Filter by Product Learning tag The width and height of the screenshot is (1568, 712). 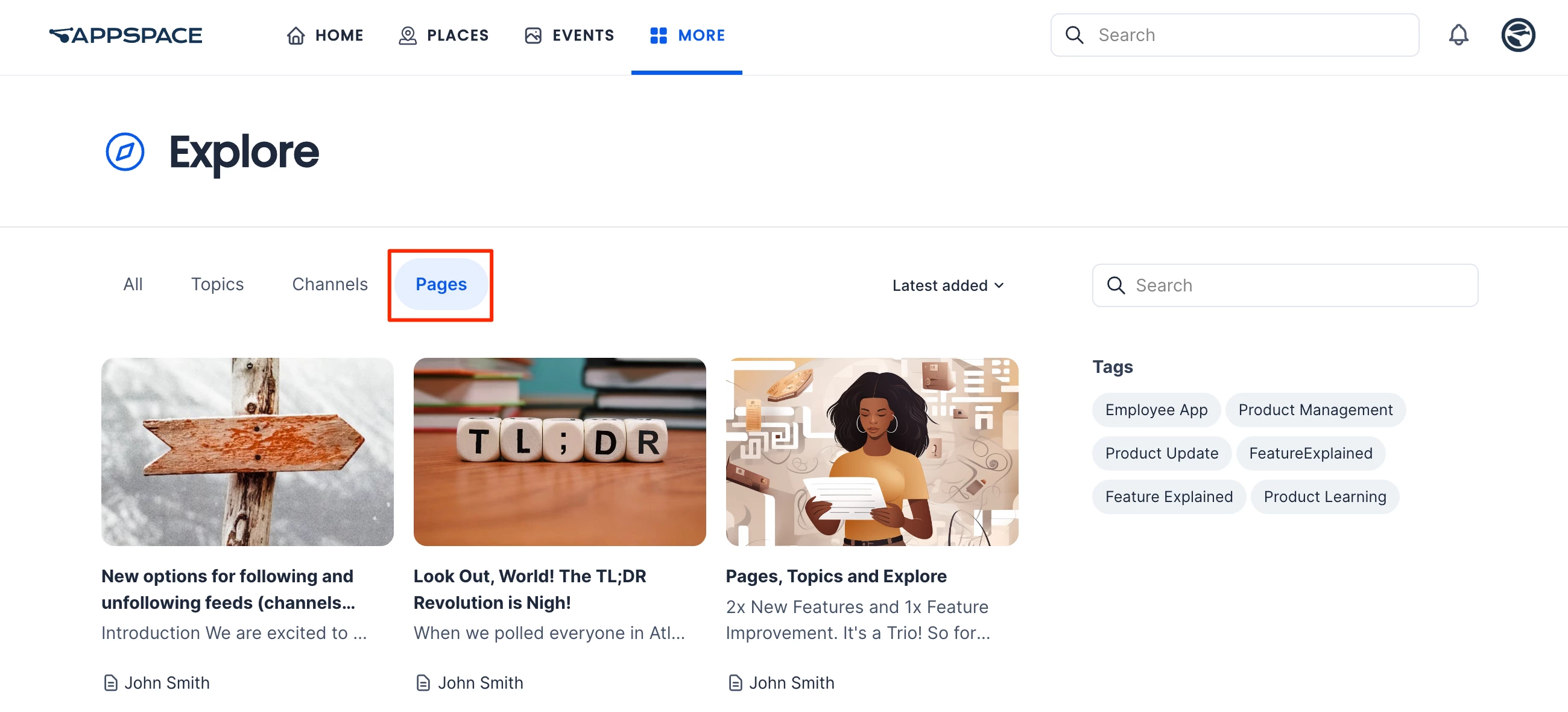click(x=1324, y=497)
